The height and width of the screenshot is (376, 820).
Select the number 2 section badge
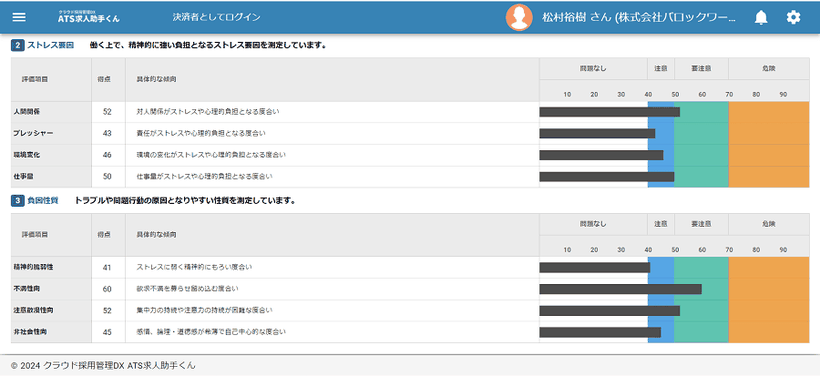[17, 45]
